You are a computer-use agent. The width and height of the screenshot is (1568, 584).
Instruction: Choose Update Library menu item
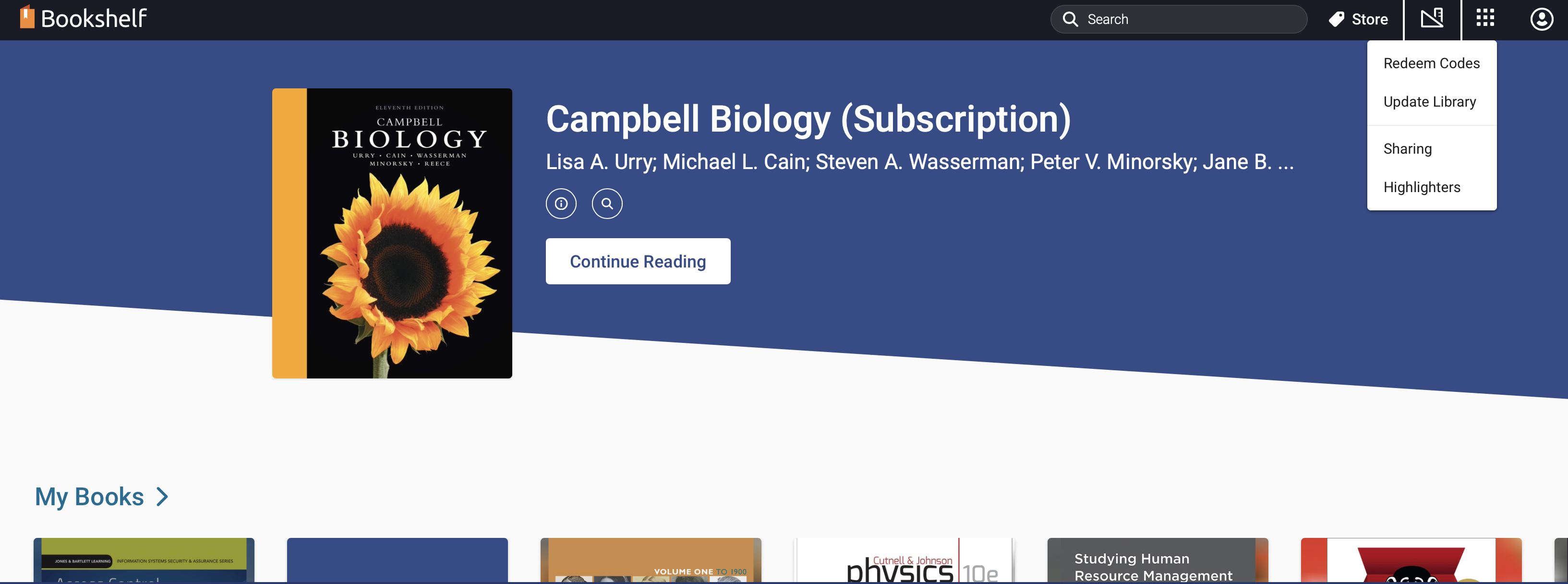1429,102
